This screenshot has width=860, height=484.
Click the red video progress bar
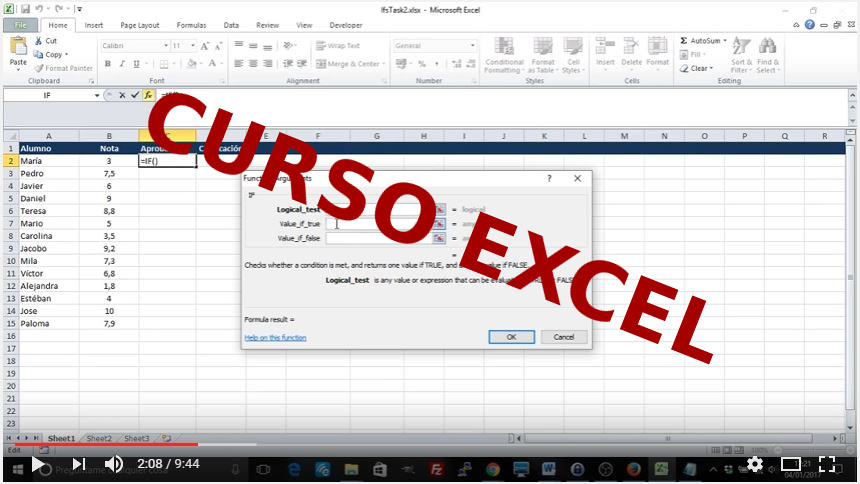100,445
